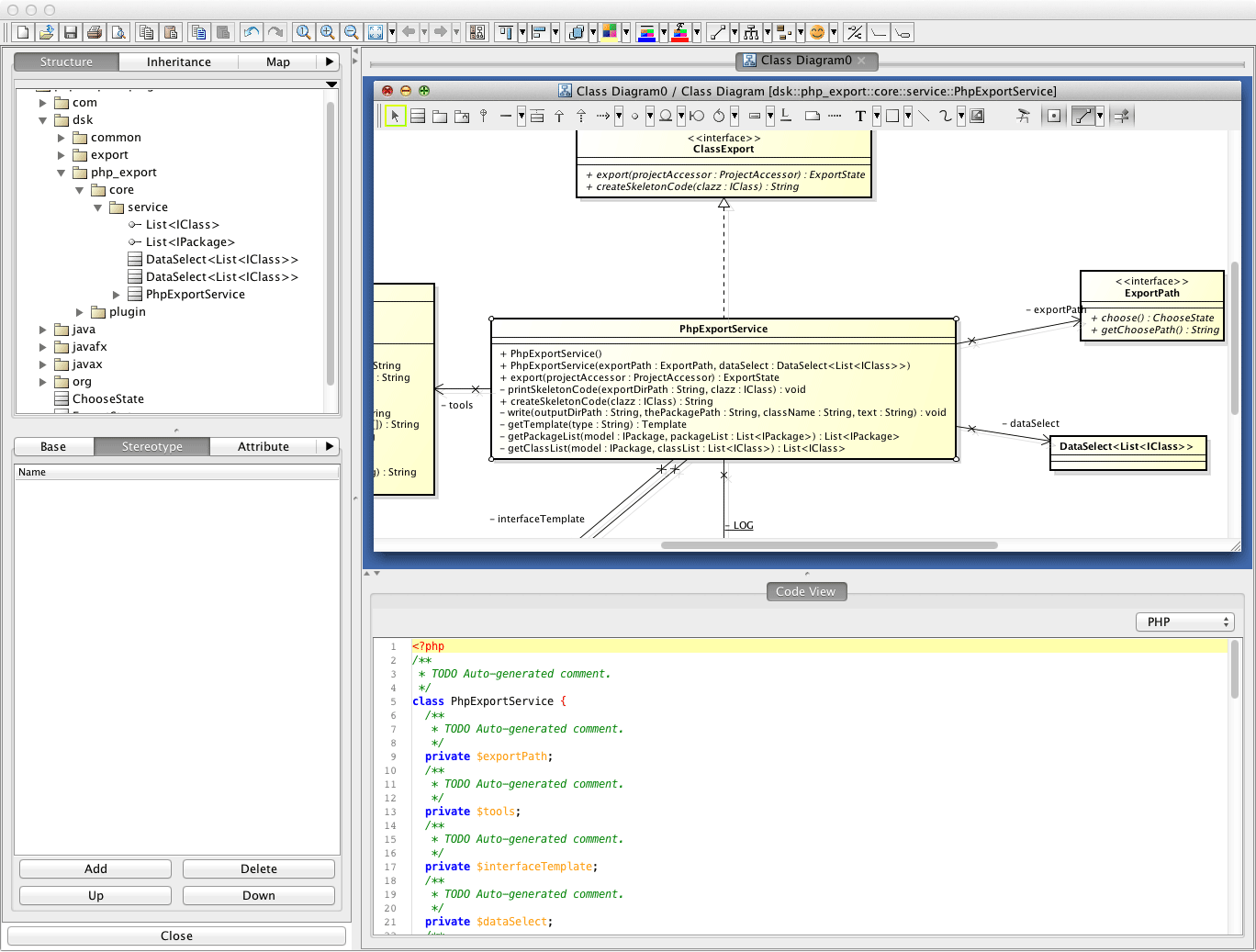This screenshot has height=952, width=1256.
Task: Expand the javafx package node
Action: point(43,347)
